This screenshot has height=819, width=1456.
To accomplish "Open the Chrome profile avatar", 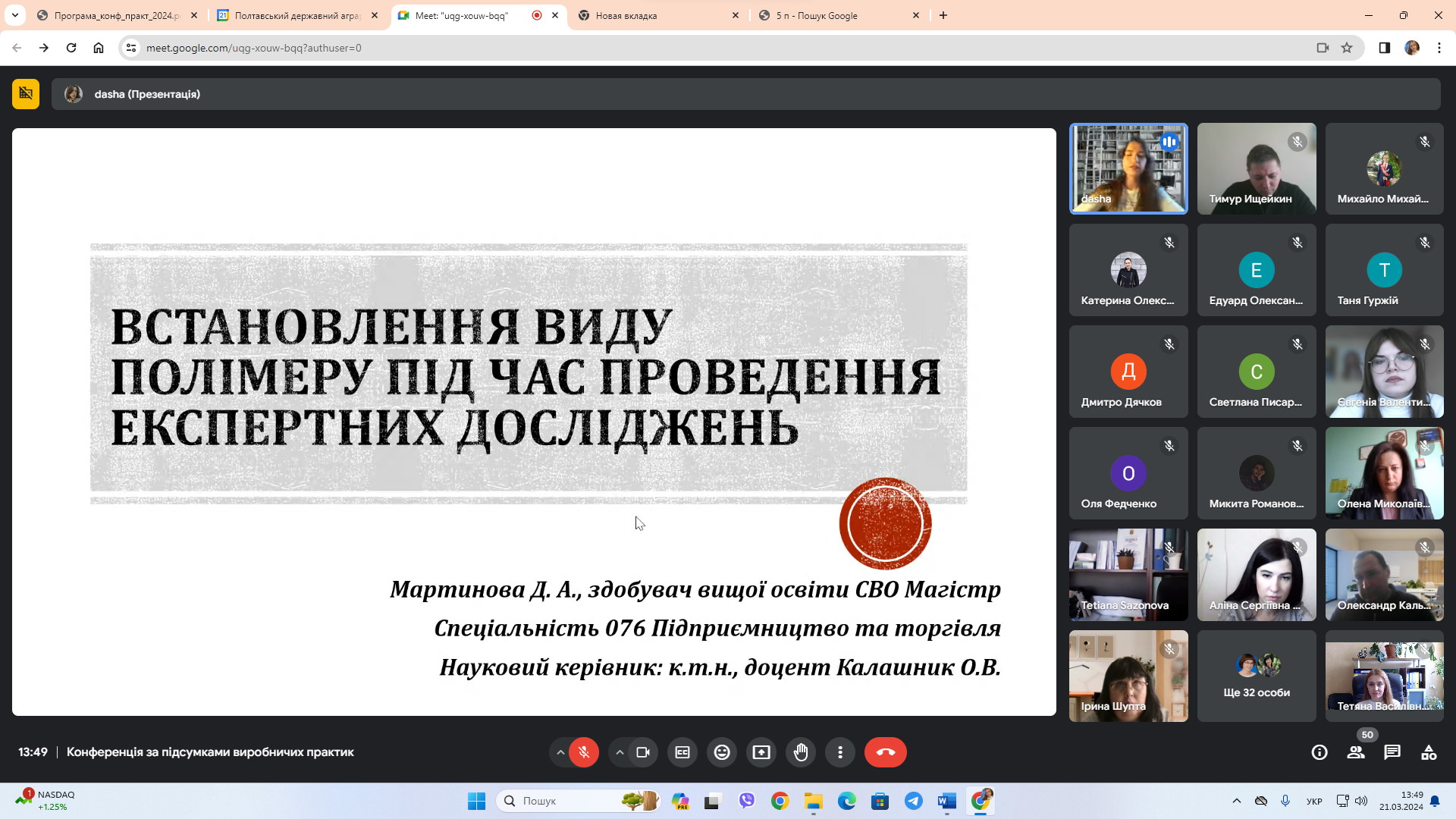I will click(1412, 48).
